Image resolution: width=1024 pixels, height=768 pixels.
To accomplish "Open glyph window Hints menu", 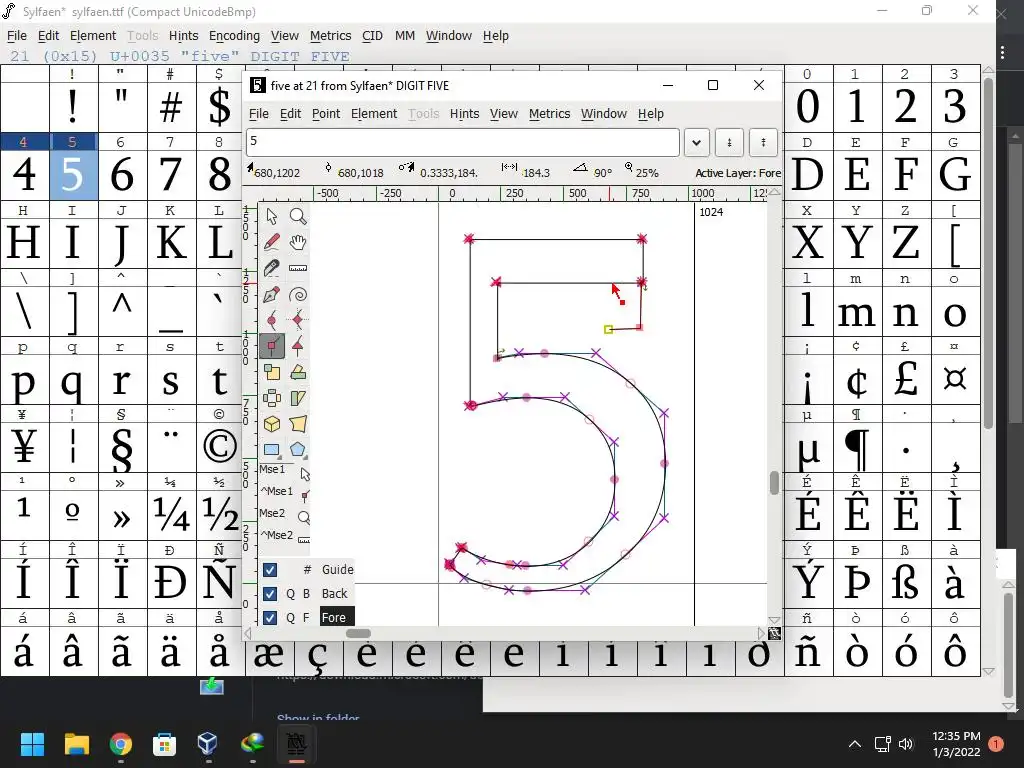I will pyautogui.click(x=464, y=114).
